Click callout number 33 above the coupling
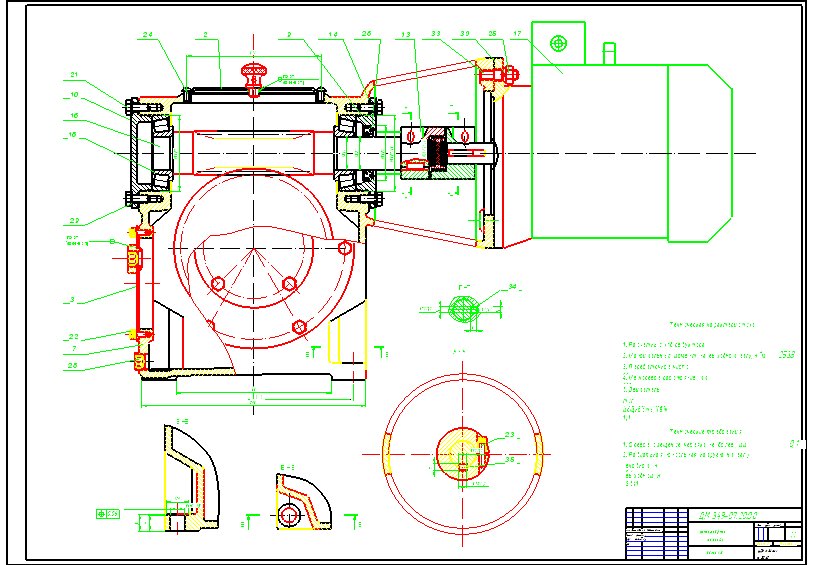 tap(436, 35)
